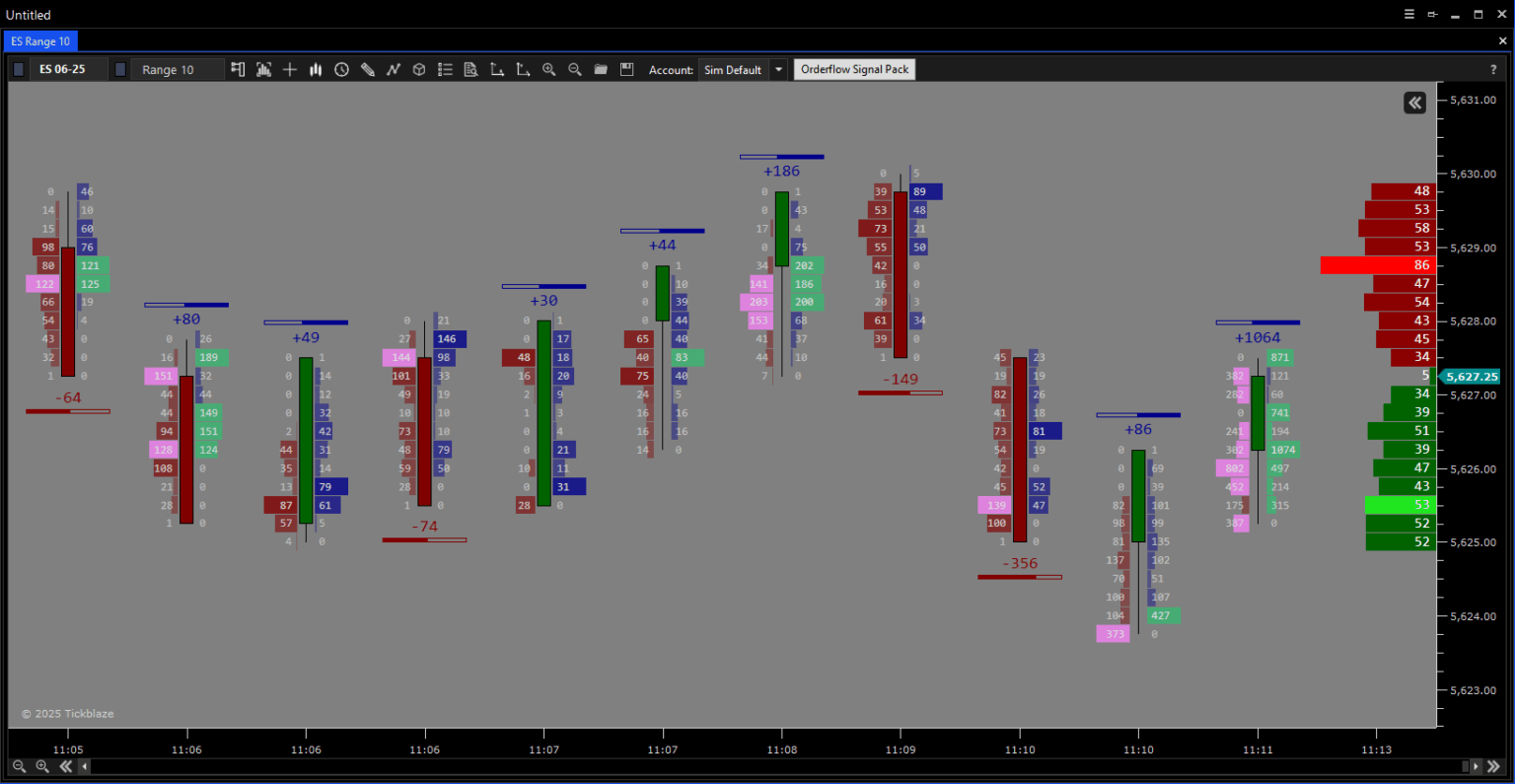Viewport: 1515px width, 784px height.
Task: Click the left scroll arrow at chart bottom
Action: pos(84,766)
